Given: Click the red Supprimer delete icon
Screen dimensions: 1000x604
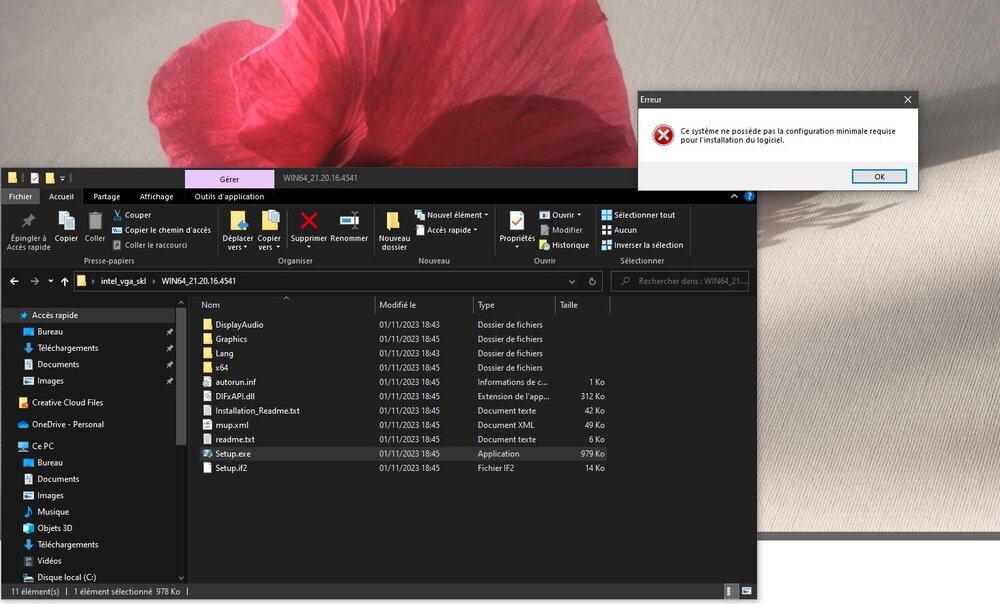Looking at the screenshot, I should (309, 221).
